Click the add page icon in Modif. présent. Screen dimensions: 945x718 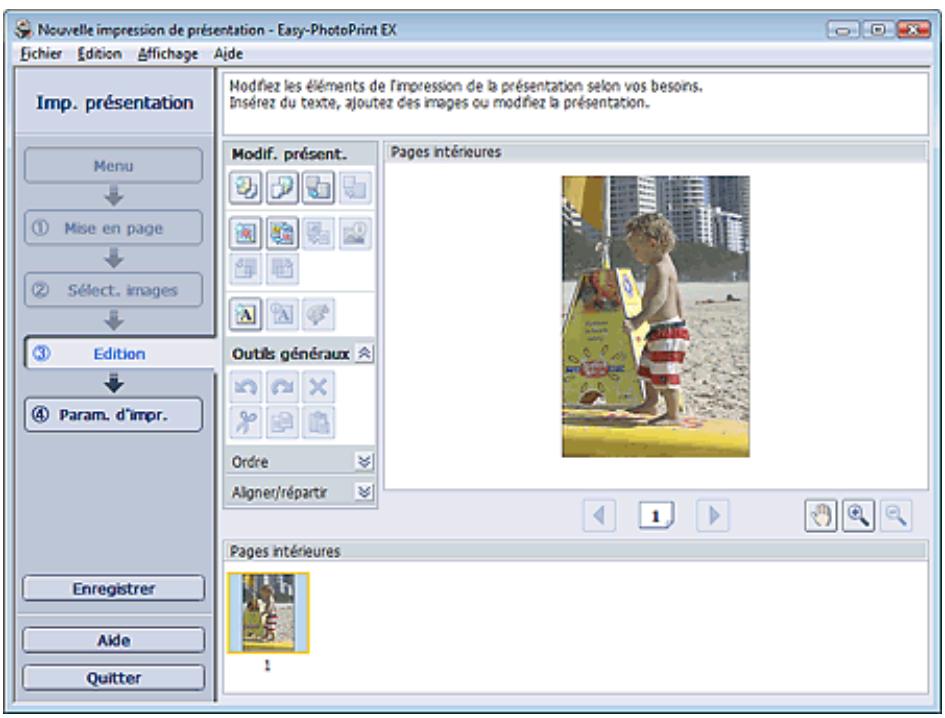point(282,187)
